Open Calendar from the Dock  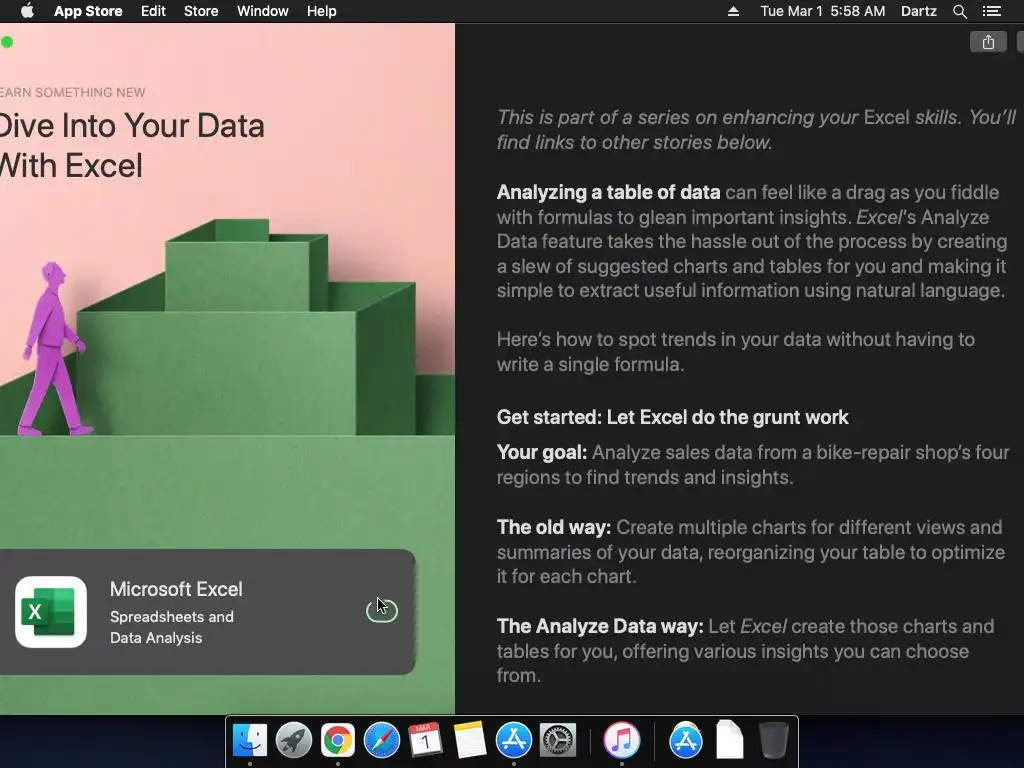425,740
